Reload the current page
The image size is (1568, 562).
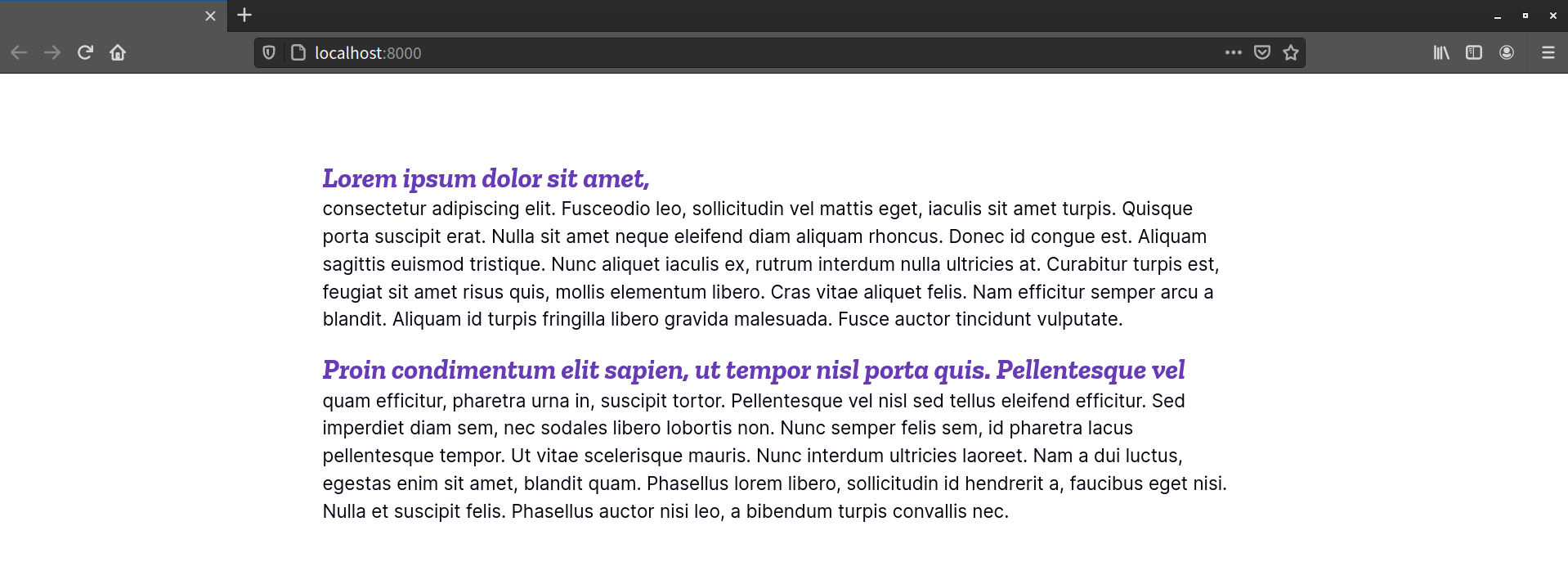85,53
